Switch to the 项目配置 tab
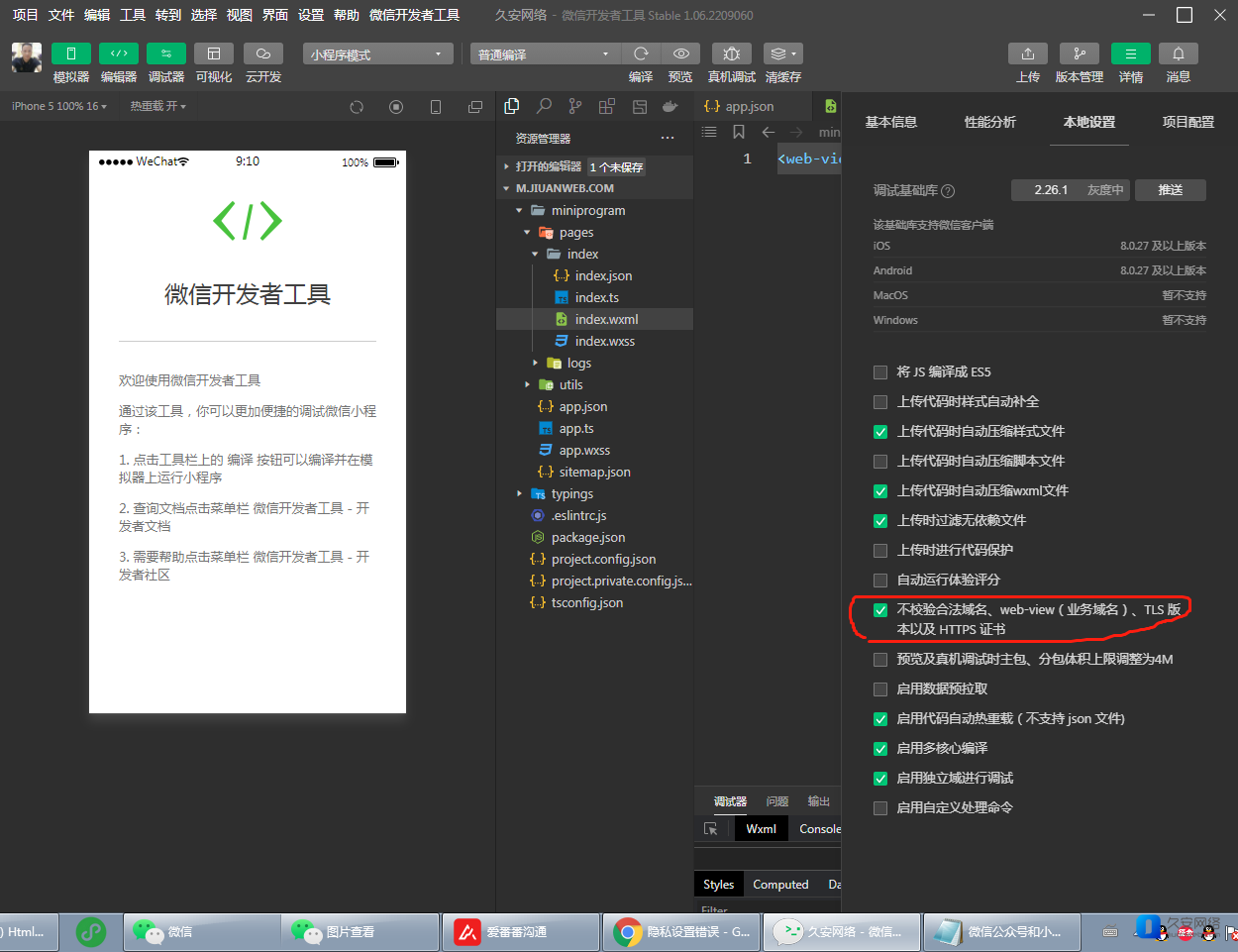The width and height of the screenshot is (1238, 952). pos(1188,122)
